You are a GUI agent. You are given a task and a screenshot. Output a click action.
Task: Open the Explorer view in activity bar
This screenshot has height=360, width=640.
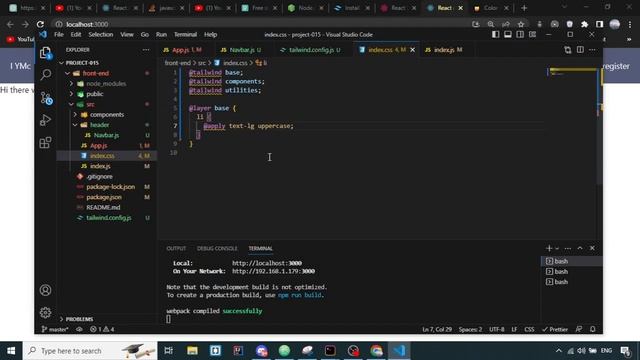[x=45, y=53]
